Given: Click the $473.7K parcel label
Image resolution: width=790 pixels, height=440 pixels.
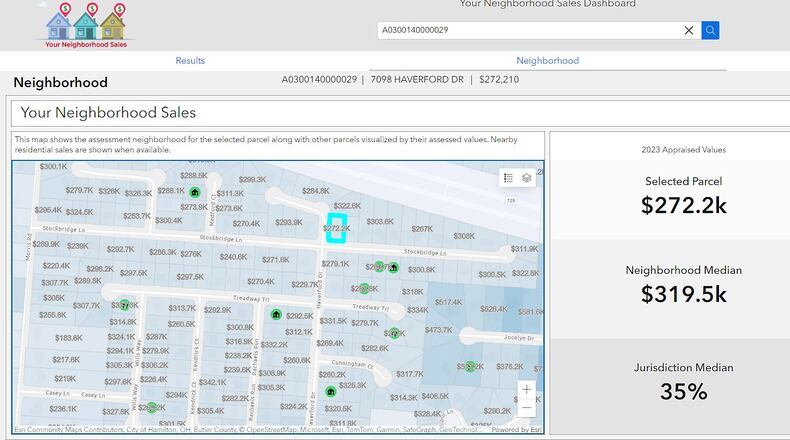Looking at the screenshot, I should click(438, 330).
